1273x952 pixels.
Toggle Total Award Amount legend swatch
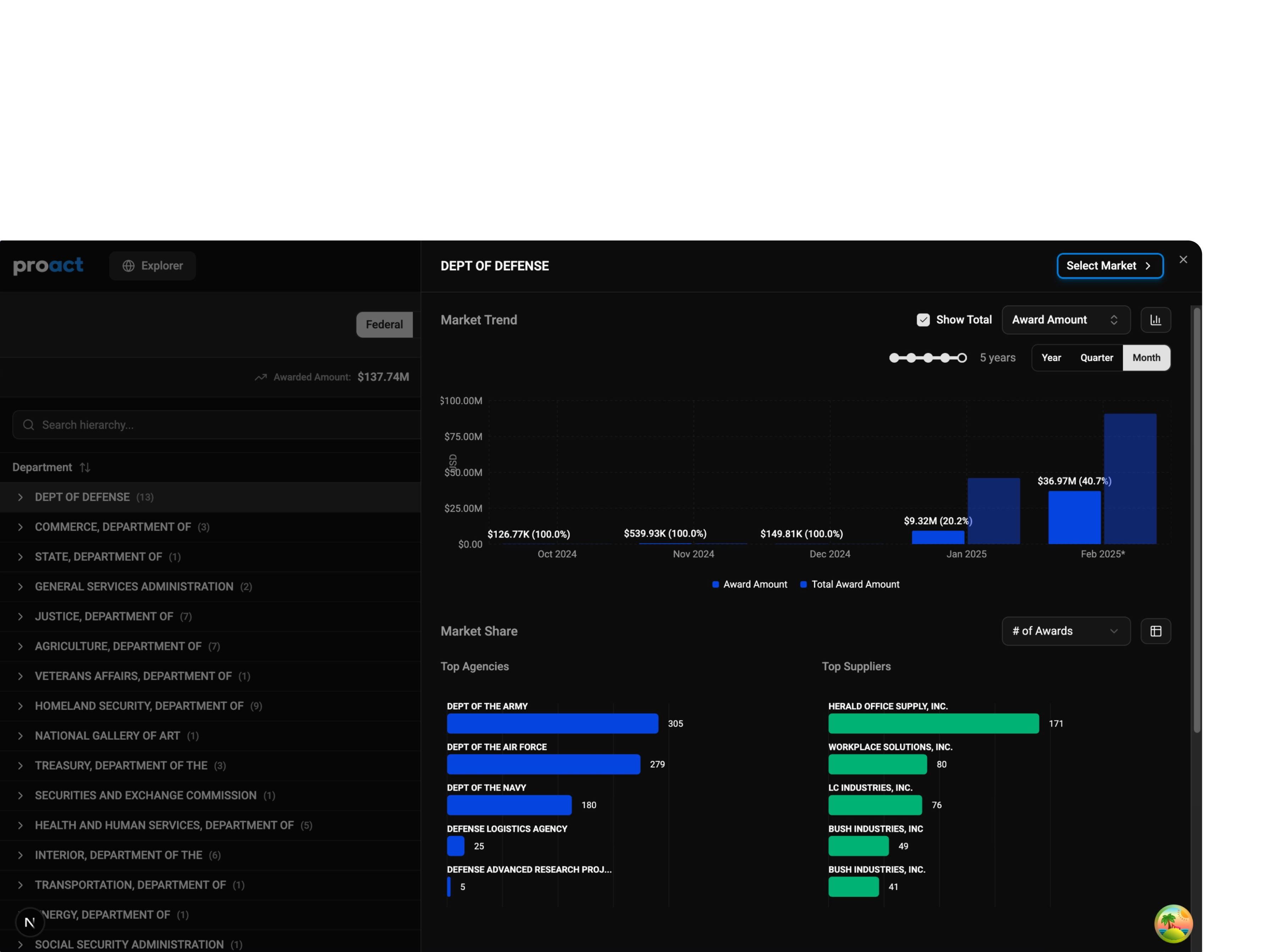tap(803, 585)
